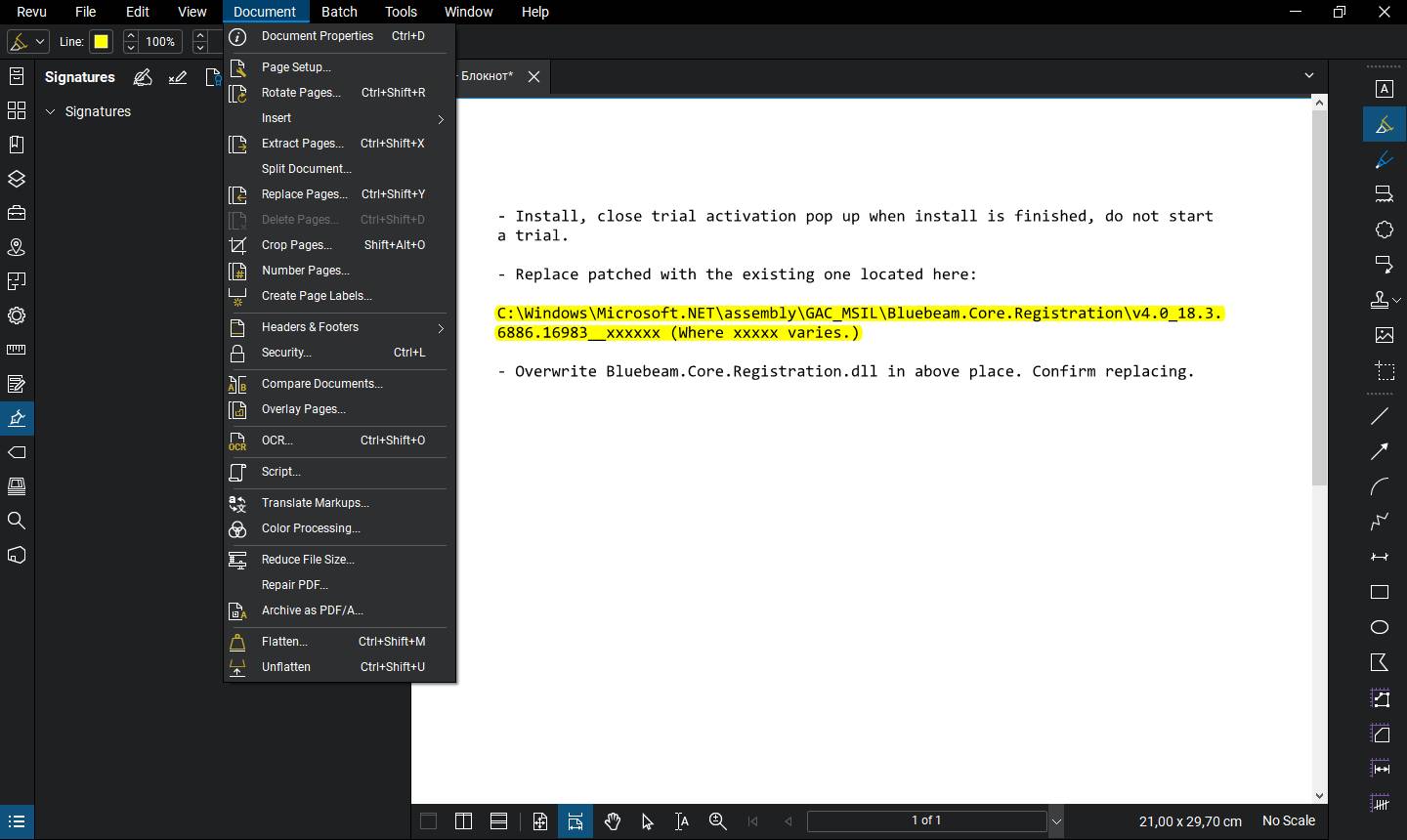1407x840 pixels.
Task: Open Search magnifier panel icon
Action: 17,521
